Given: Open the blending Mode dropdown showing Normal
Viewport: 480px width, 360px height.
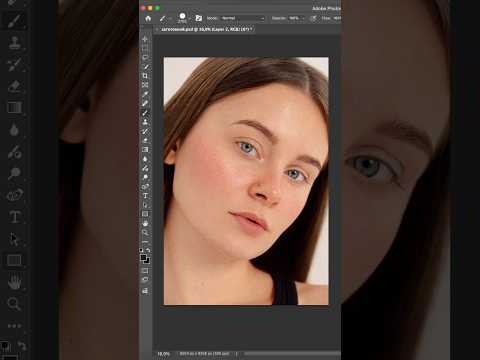Looking at the screenshot, I should (x=242, y=18).
